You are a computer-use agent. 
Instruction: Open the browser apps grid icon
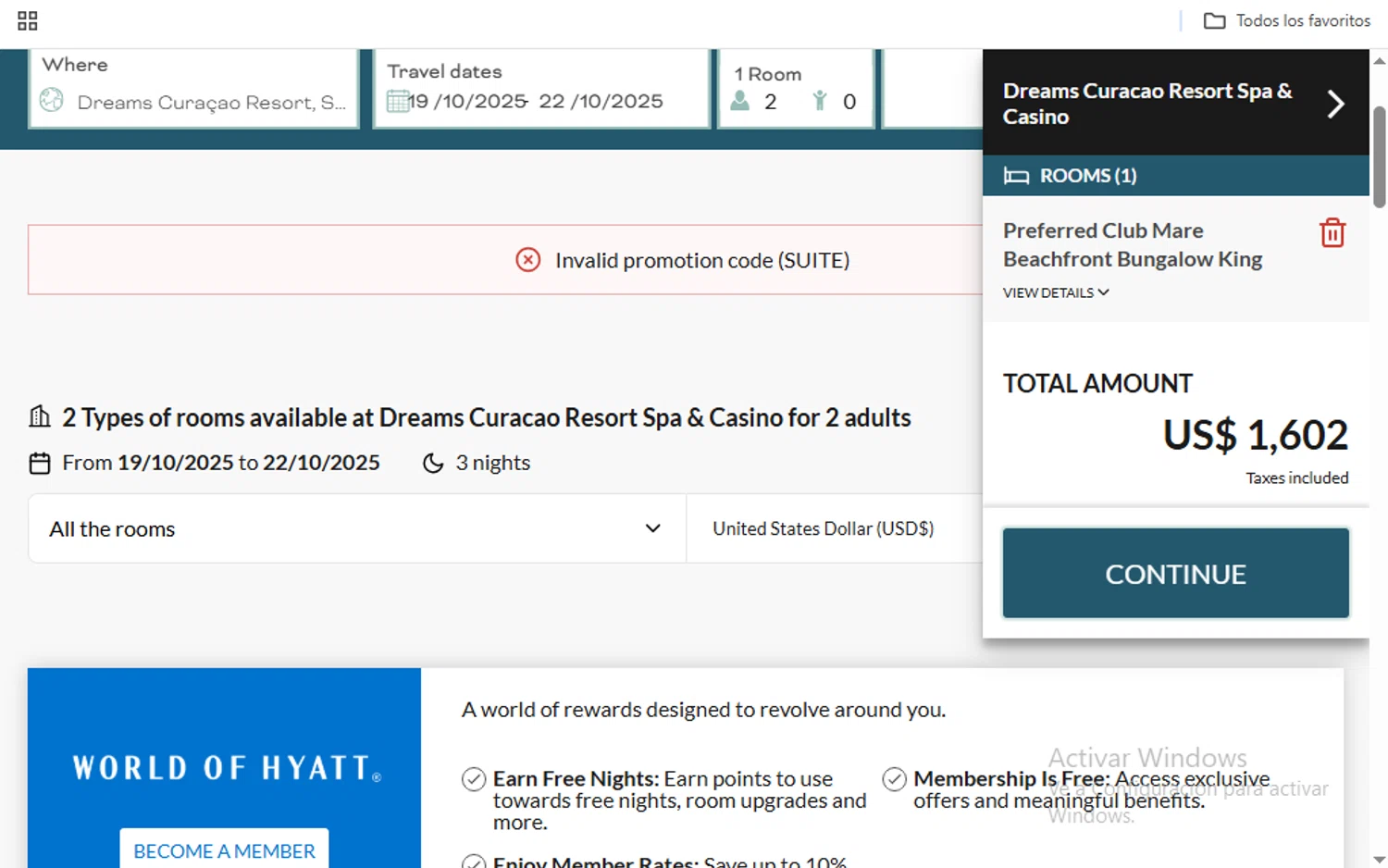pos(28,20)
